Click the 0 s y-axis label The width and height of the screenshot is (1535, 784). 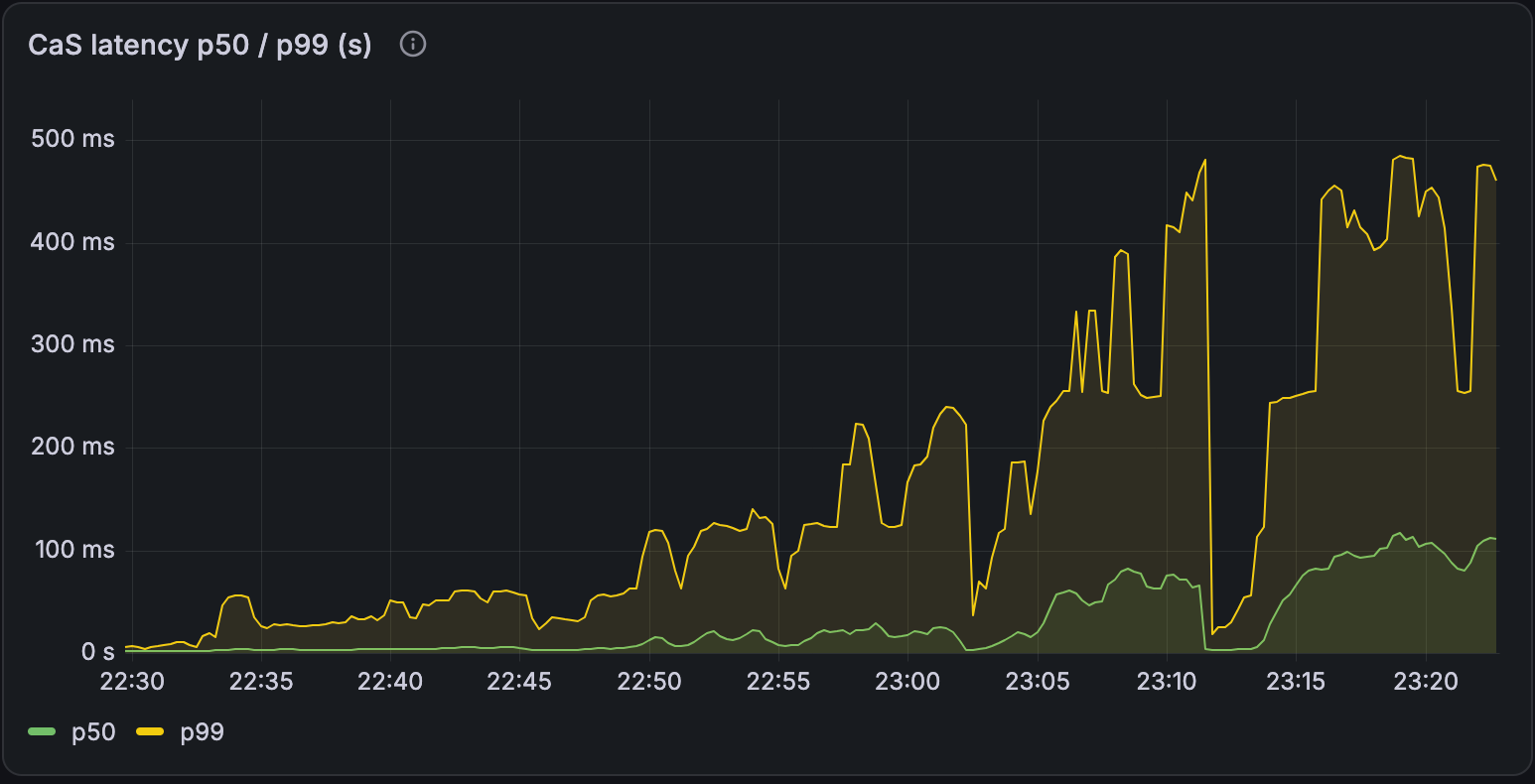coord(98,653)
